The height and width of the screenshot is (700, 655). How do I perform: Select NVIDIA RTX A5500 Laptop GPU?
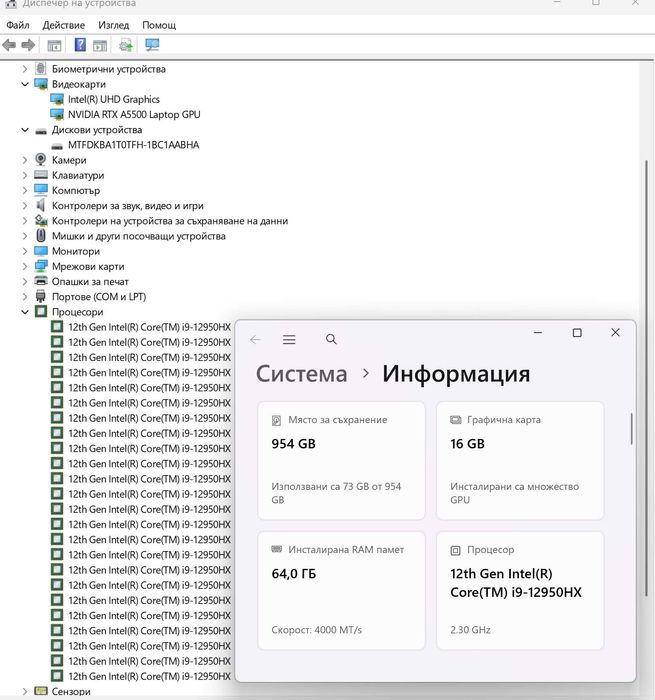coord(134,114)
